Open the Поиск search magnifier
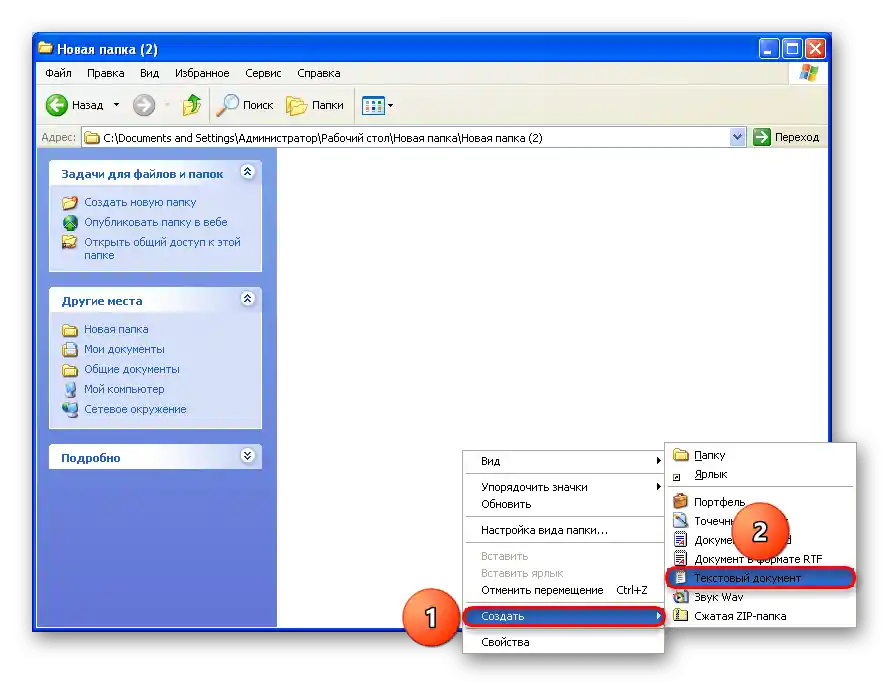Viewport: 889px width, 686px height. point(227,105)
